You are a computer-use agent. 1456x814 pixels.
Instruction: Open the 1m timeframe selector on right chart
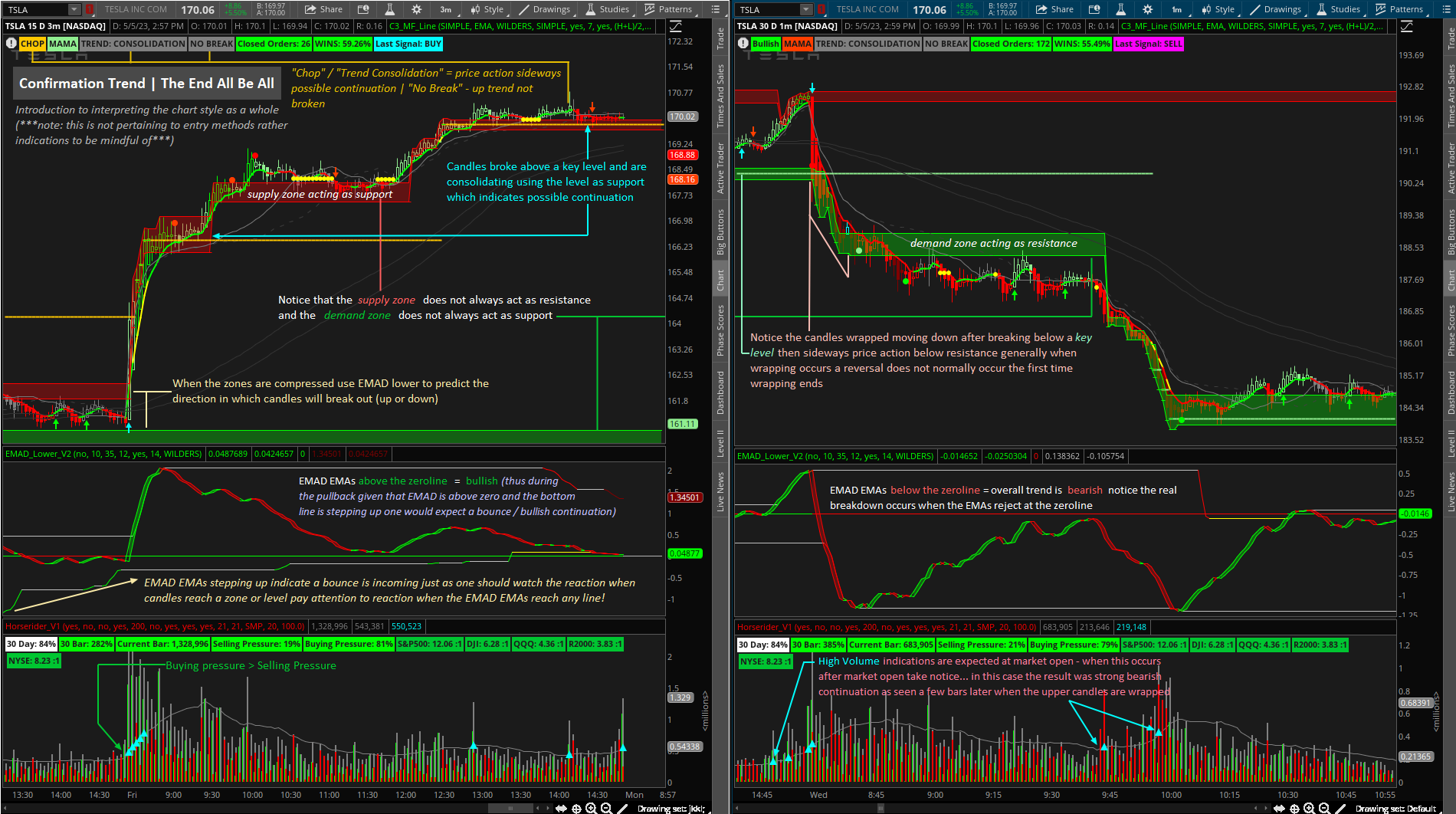pyautogui.click(x=1176, y=9)
